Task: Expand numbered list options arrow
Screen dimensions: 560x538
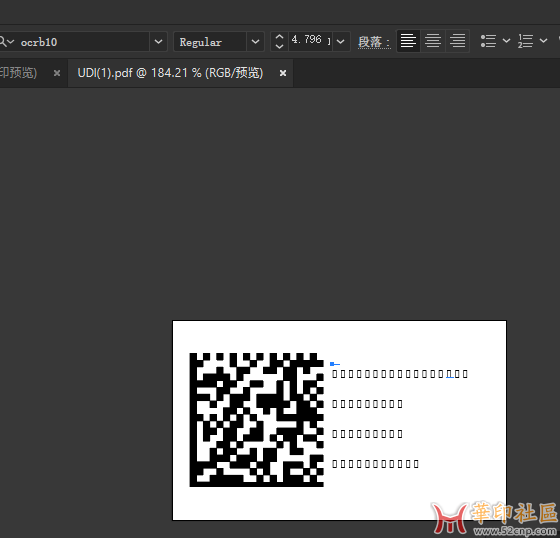Action: click(x=544, y=41)
